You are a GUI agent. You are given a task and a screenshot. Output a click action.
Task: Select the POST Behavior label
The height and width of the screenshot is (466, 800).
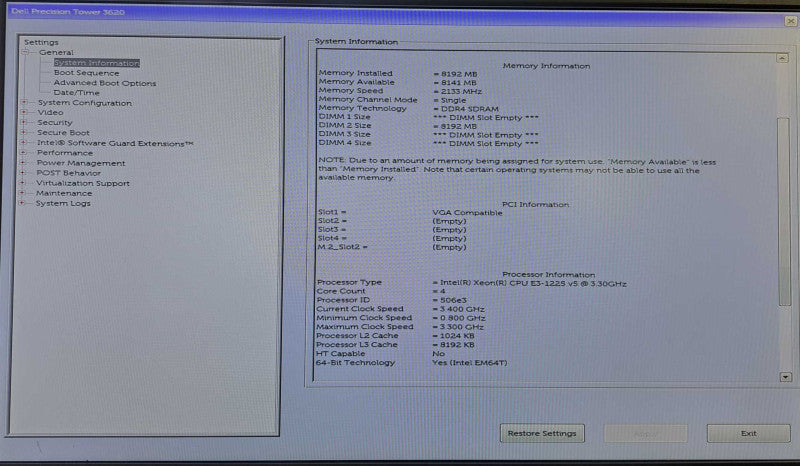(68, 173)
